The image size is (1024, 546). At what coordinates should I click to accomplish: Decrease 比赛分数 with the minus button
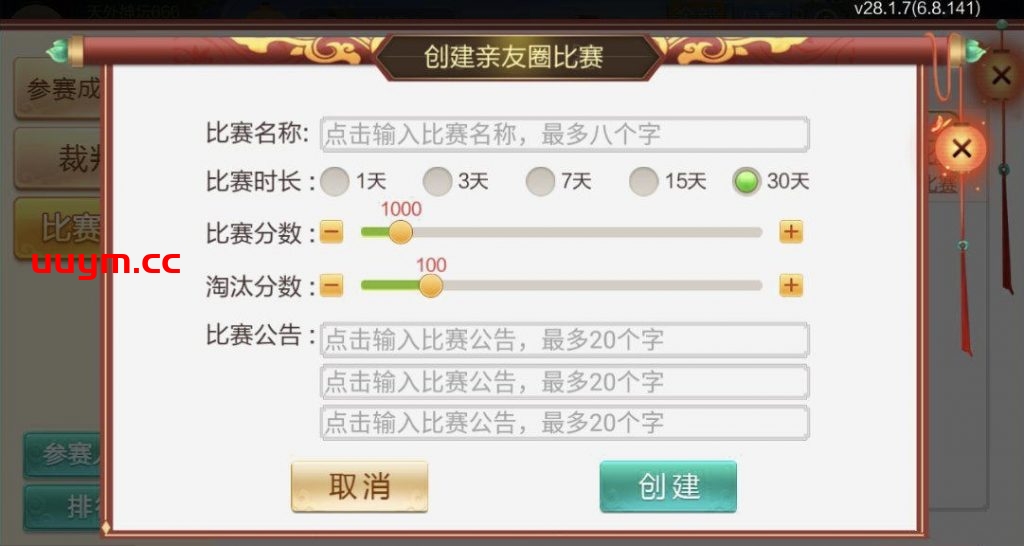point(332,233)
